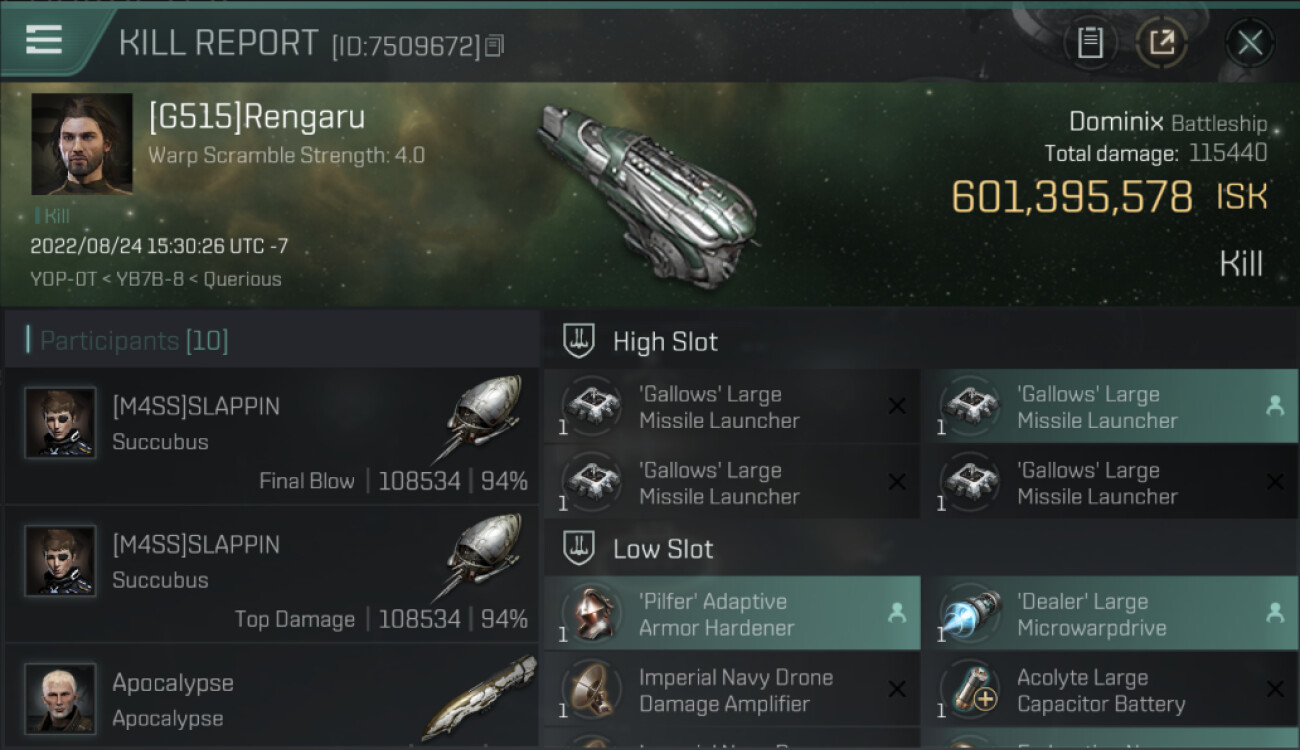Close the kill report window
This screenshot has height=750, width=1300.
click(1249, 43)
